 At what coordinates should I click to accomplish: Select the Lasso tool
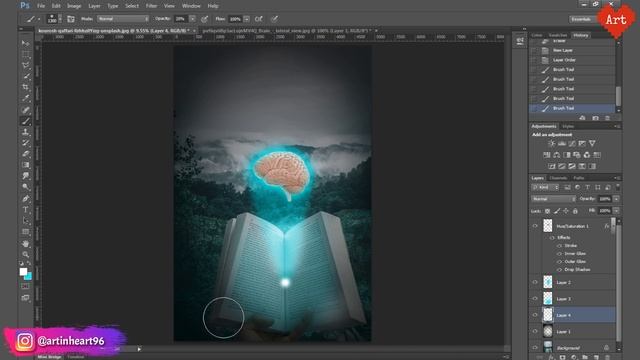coord(26,65)
